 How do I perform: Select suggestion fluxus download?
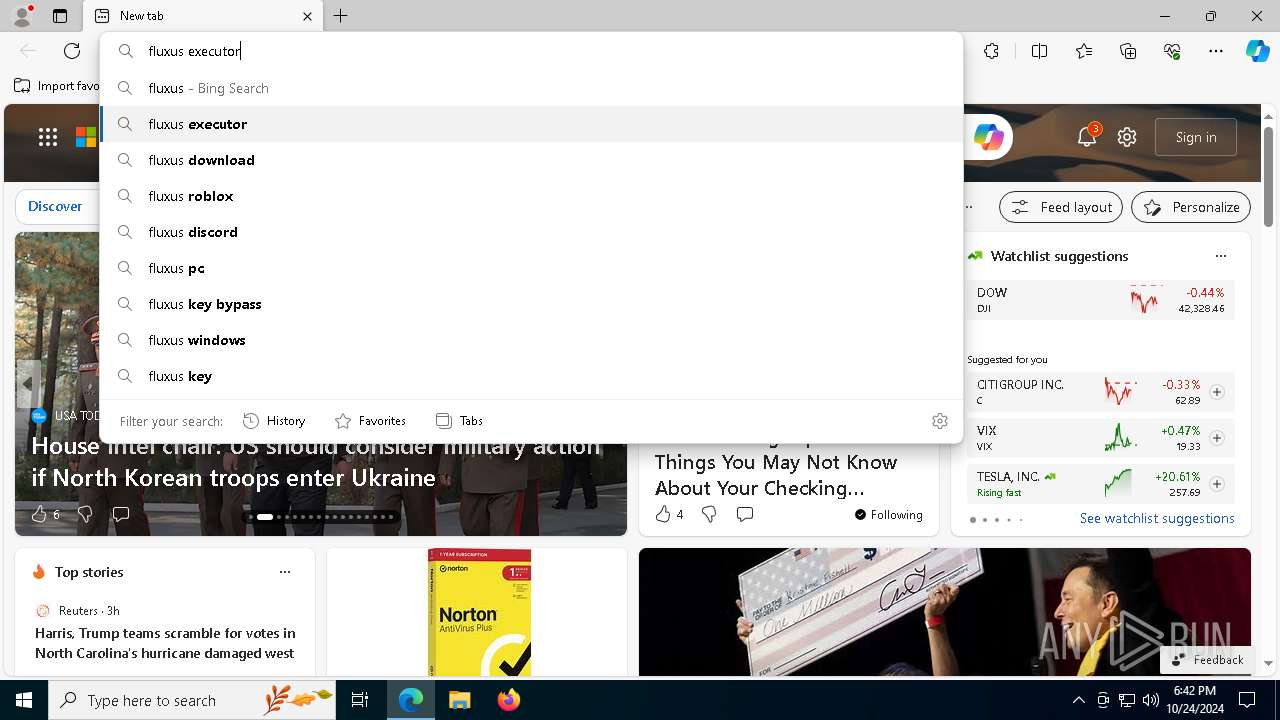pyautogui.click(x=531, y=160)
